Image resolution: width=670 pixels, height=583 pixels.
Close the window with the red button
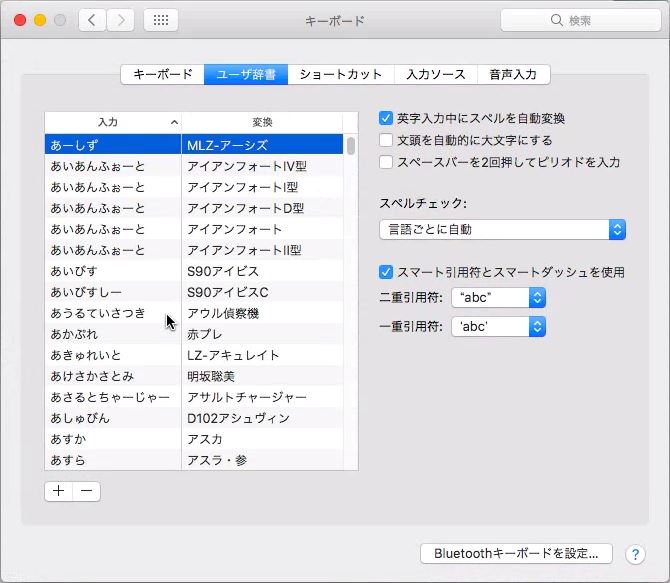click(x=20, y=20)
